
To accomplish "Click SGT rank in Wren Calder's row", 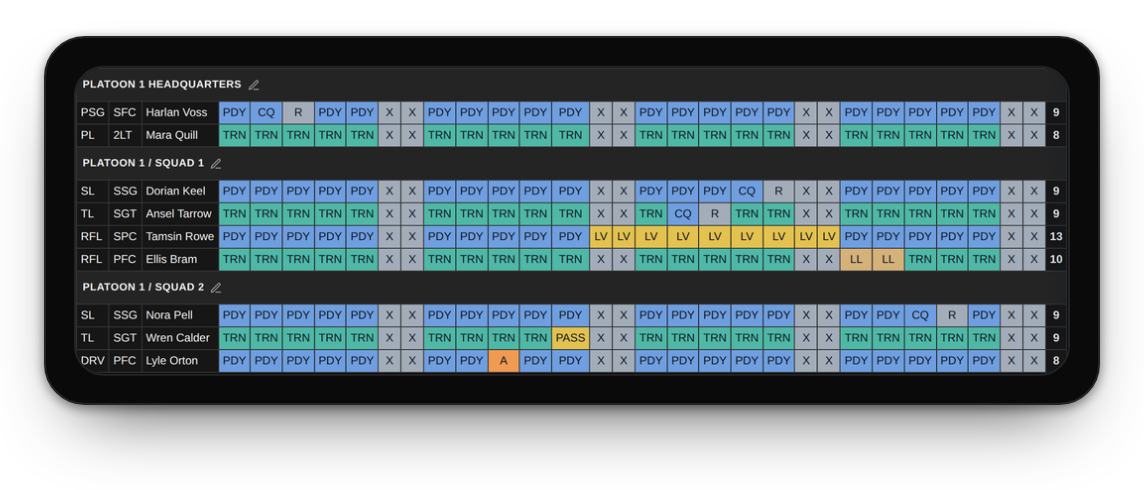I will 125,338.
